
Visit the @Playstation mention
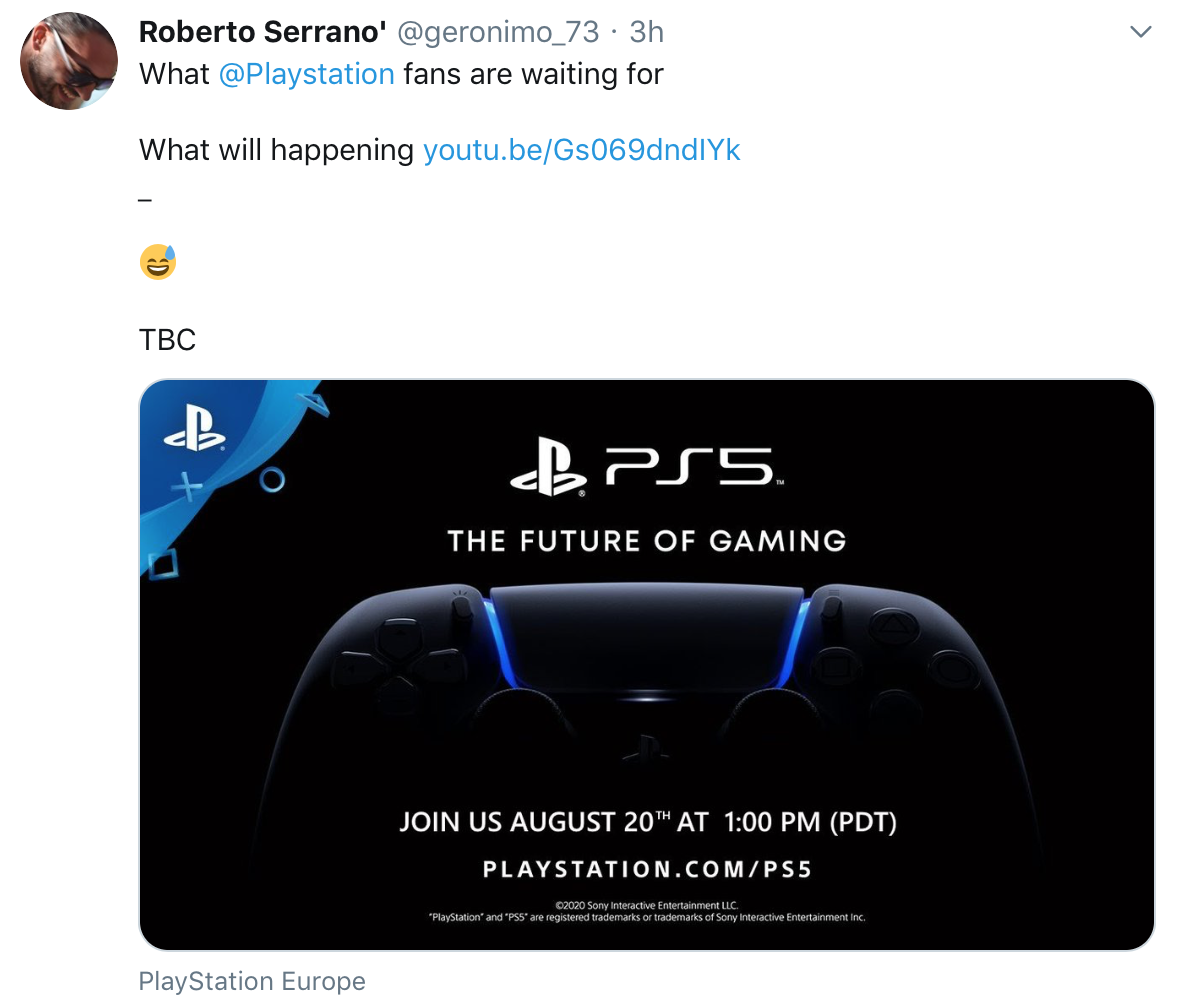[x=306, y=74]
